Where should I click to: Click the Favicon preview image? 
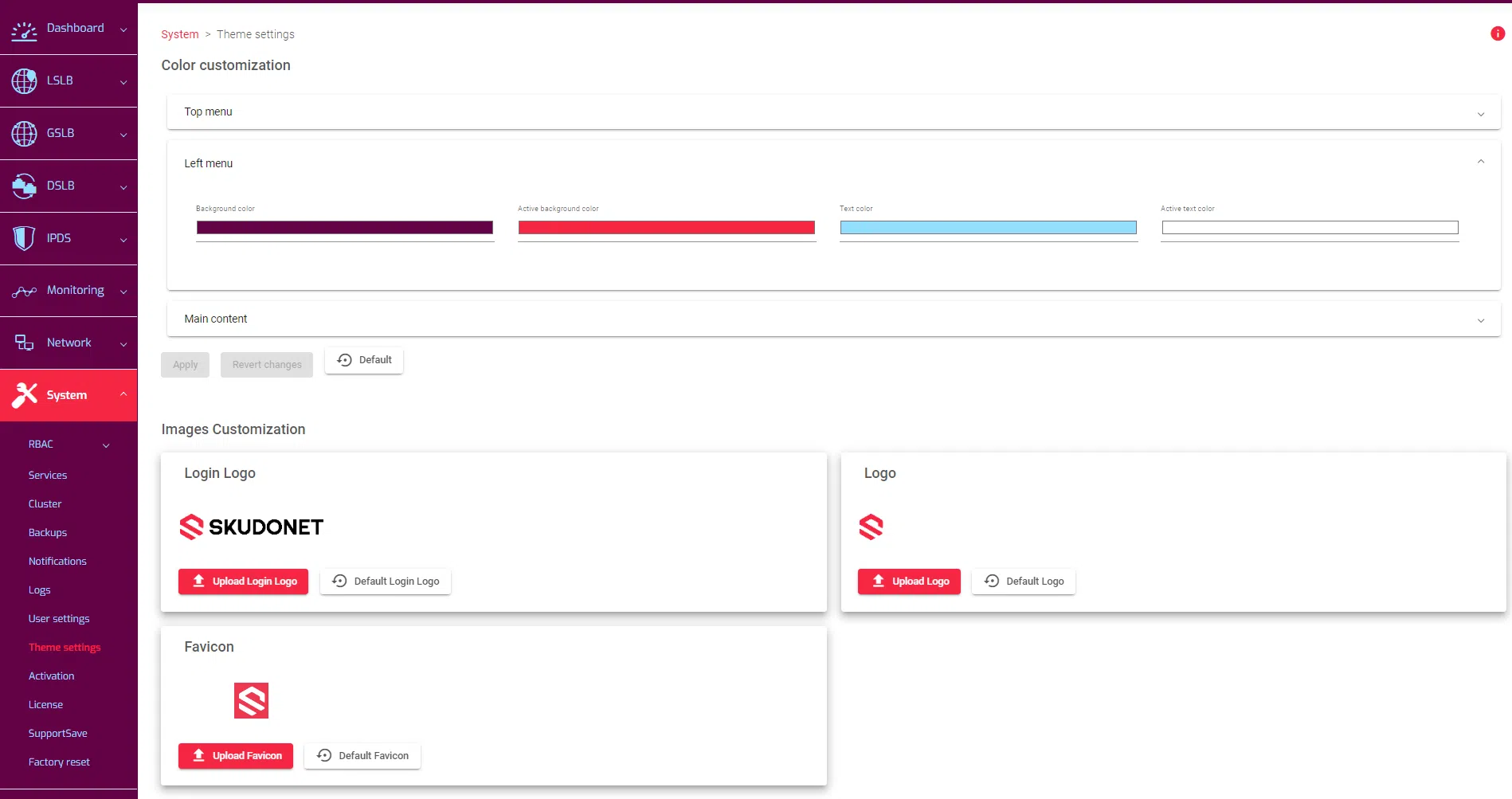tap(251, 701)
